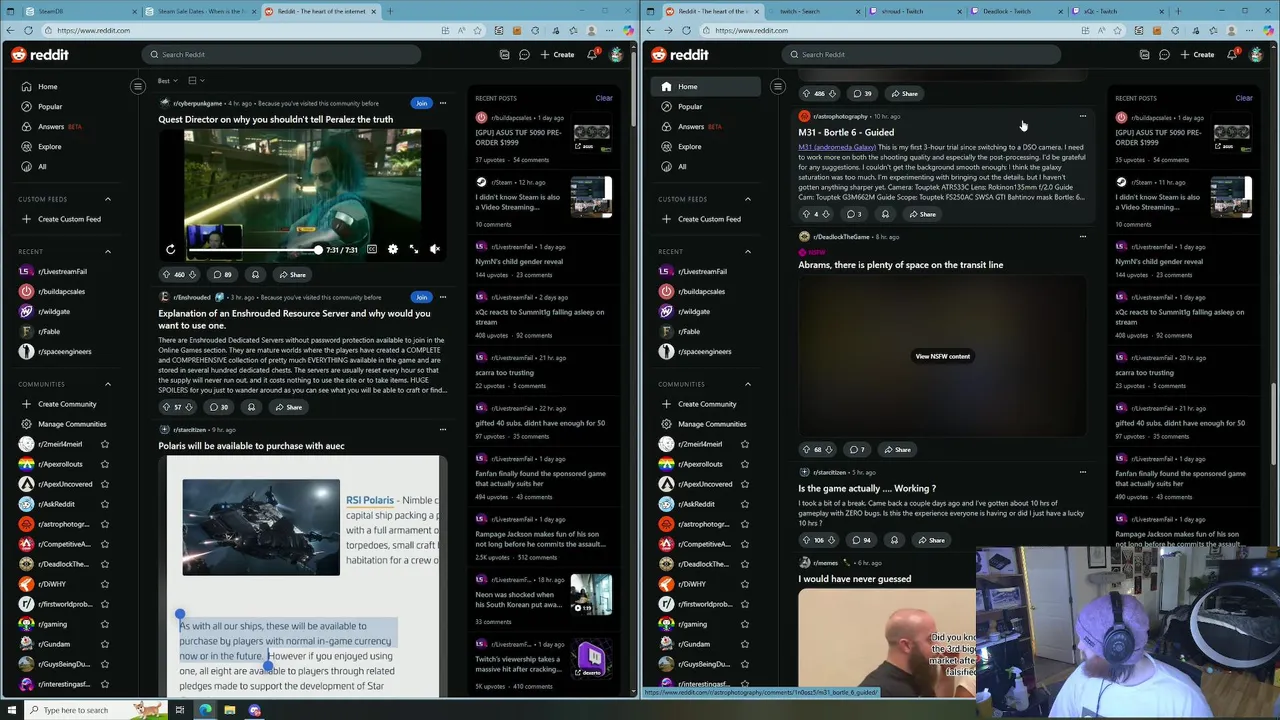Favorite r/Gundam star in left window

pos(104,644)
